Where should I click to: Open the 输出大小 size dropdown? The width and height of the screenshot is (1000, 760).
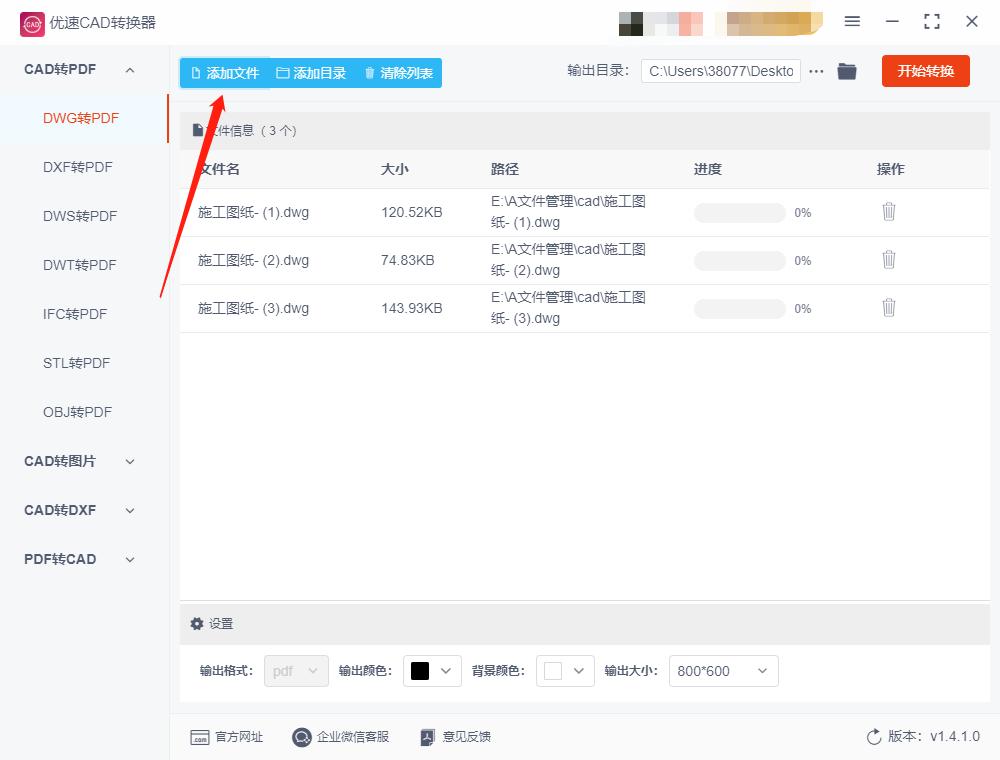tap(723, 671)
